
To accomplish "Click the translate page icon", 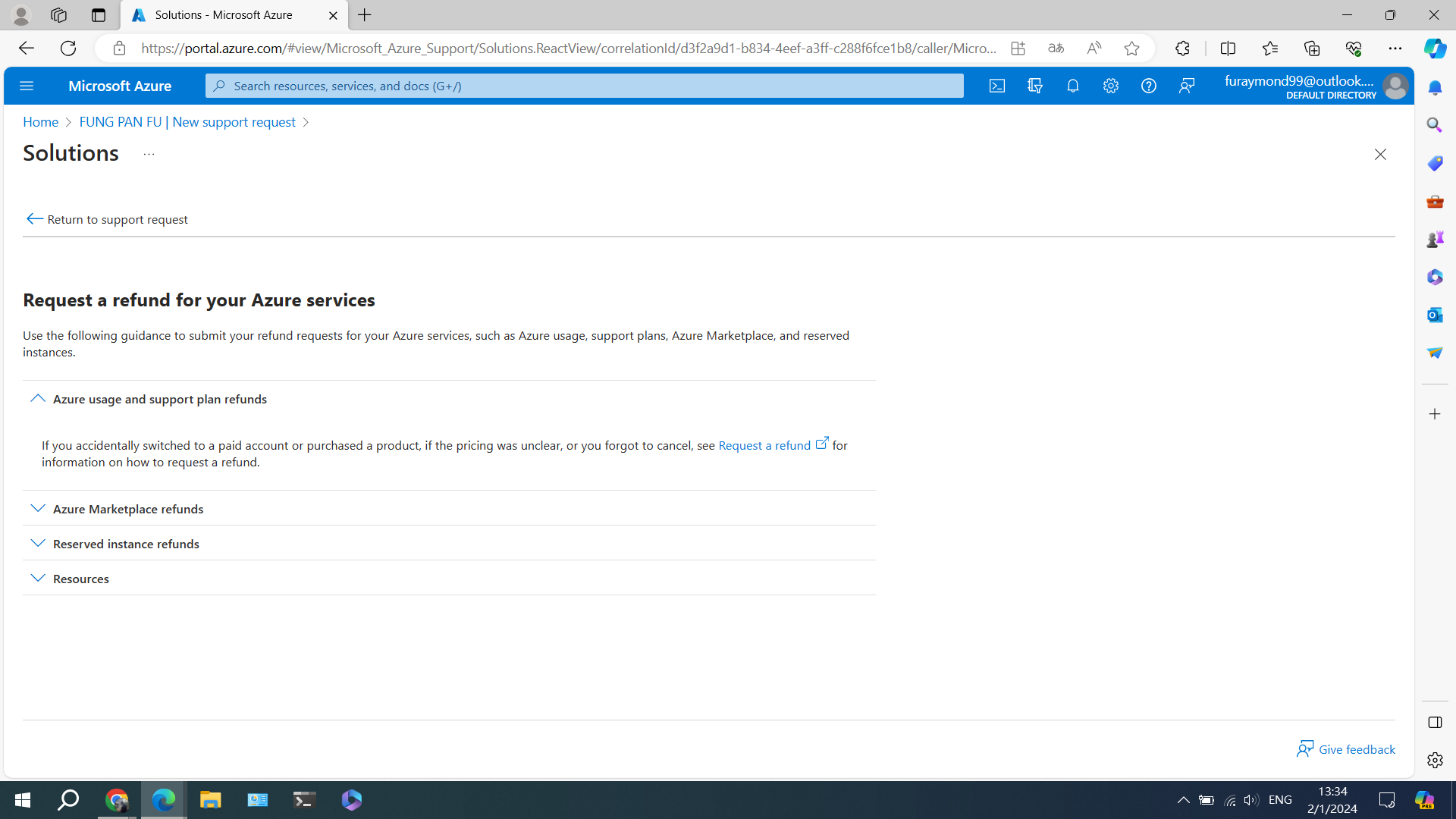I will pyautogui.click(x=1056, y=49).
